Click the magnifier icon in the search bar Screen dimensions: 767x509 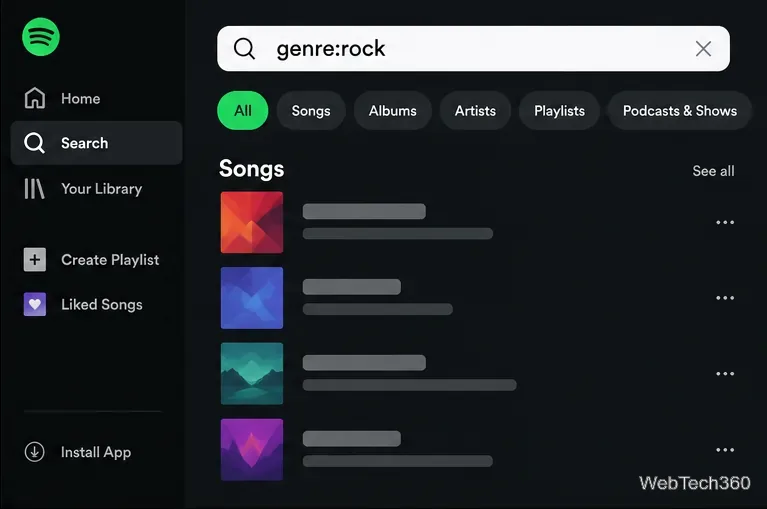tap(244, 48)
